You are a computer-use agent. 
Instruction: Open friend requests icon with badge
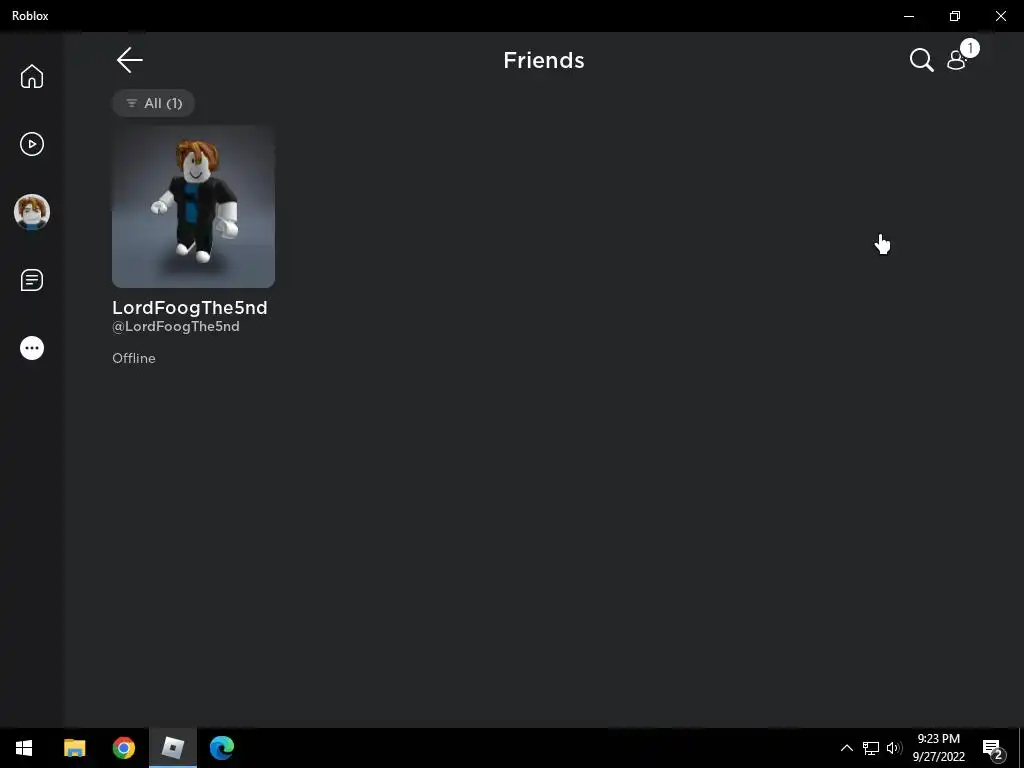pos(961,57)
